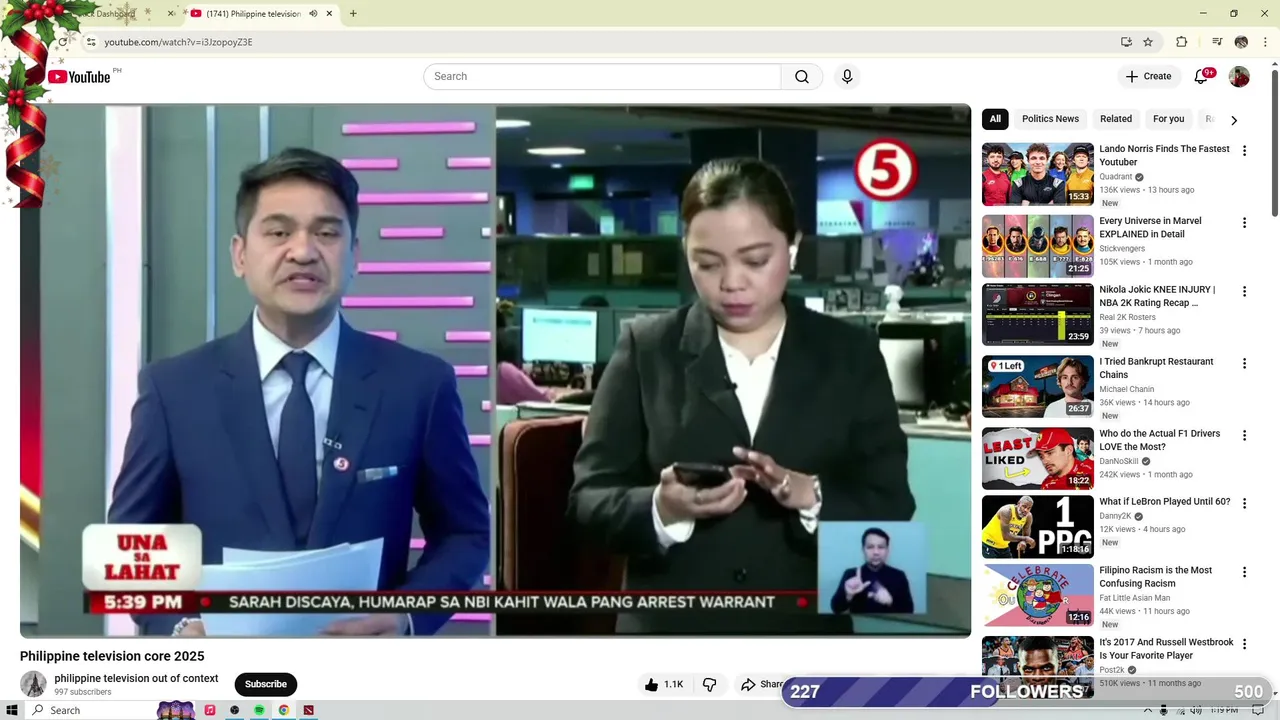Open Lando Norris video thumbnail

tap(1038, 174)
